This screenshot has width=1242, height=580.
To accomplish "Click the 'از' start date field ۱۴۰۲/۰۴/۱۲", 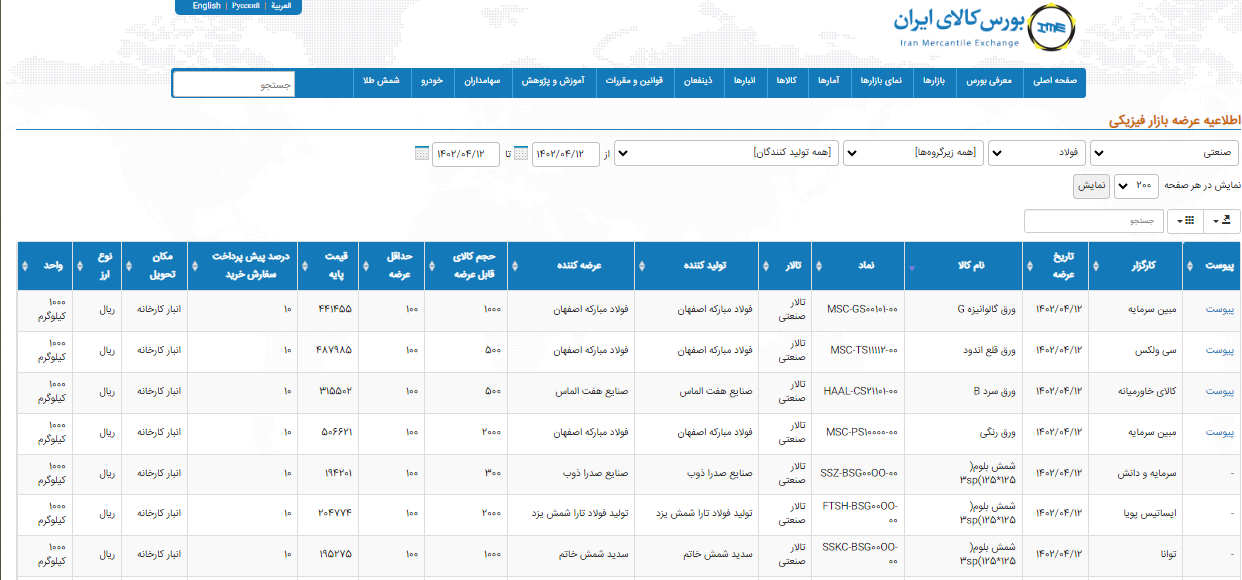I will [566, 154].
